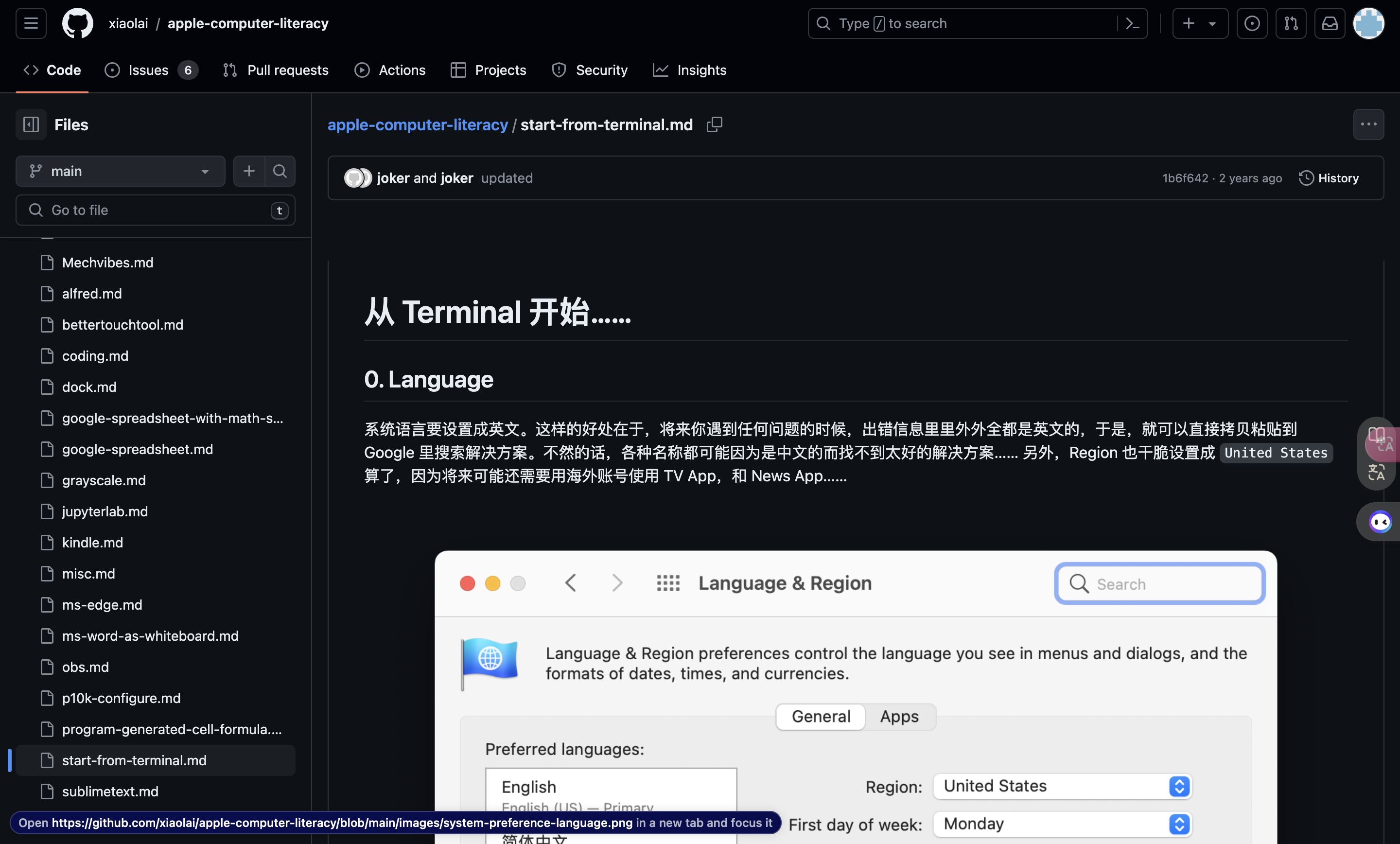View file commit History
1400x844 pixels.
click(1329, 178)
